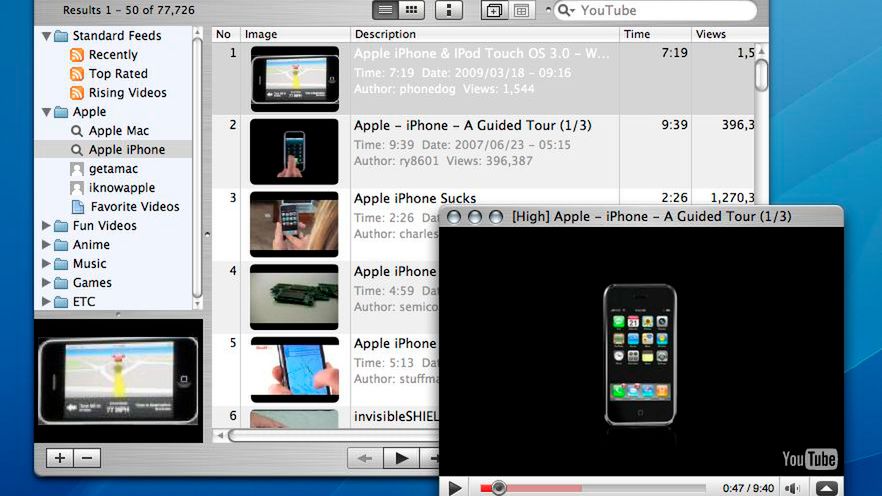The height and width of the screenshot is (496, 882).
Task: Focus the YouTube search field
Action: click(x=655, y=10)
